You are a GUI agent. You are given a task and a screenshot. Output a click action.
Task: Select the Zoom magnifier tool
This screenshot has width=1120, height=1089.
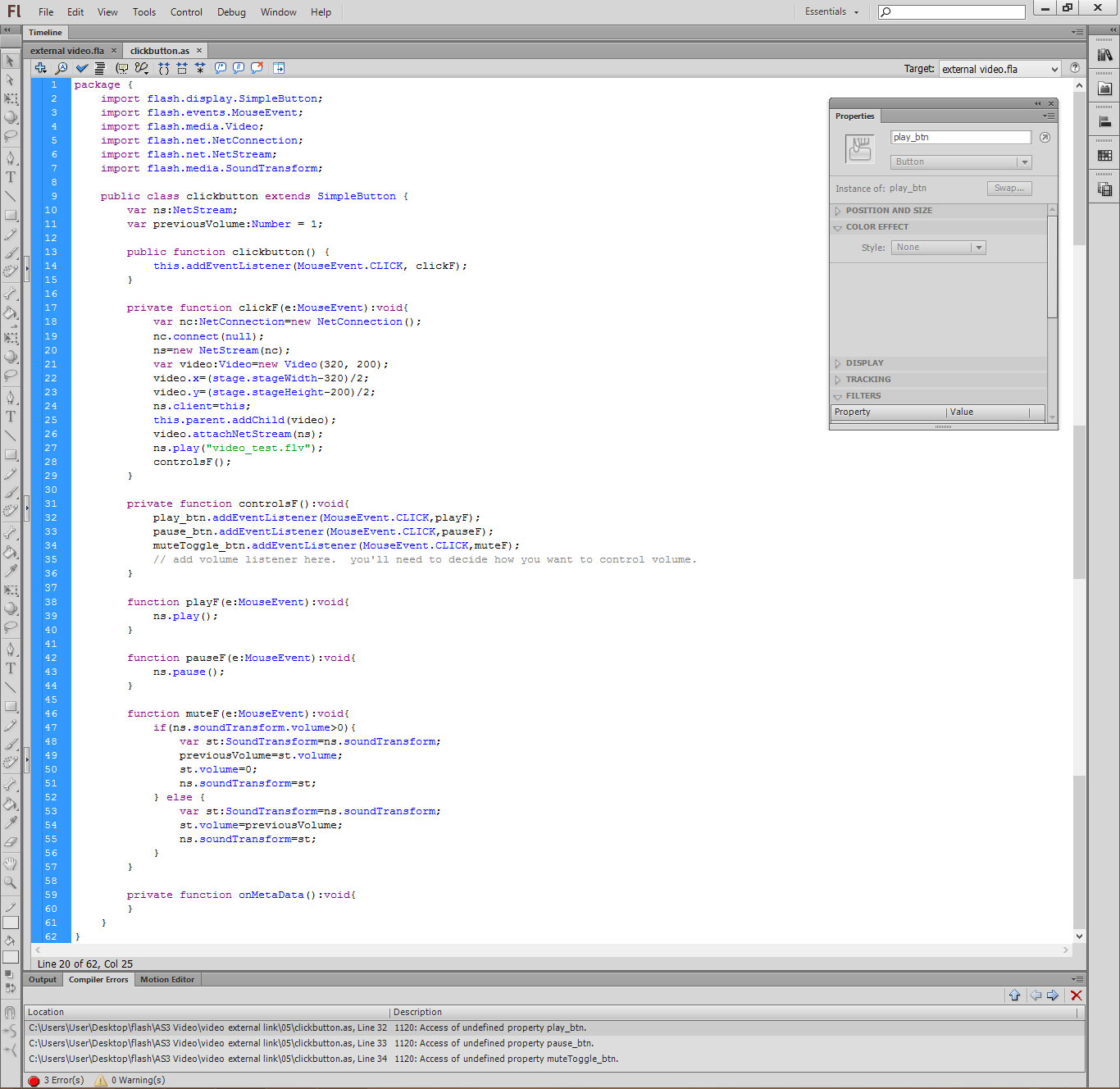[11, 883]
